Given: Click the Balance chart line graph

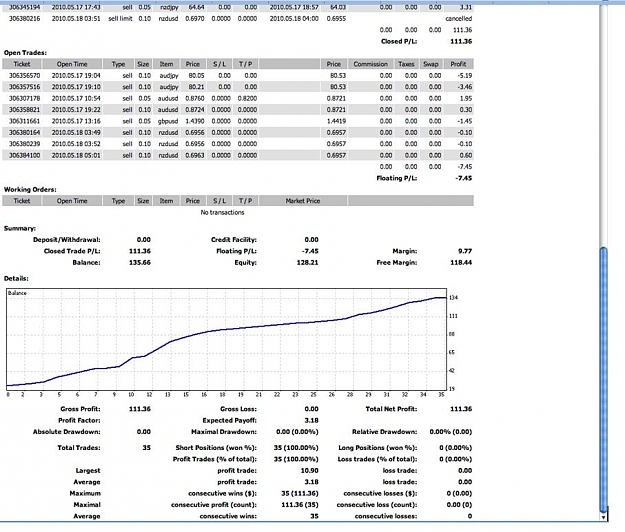Looking at the screenshot, I should point(226,340).
